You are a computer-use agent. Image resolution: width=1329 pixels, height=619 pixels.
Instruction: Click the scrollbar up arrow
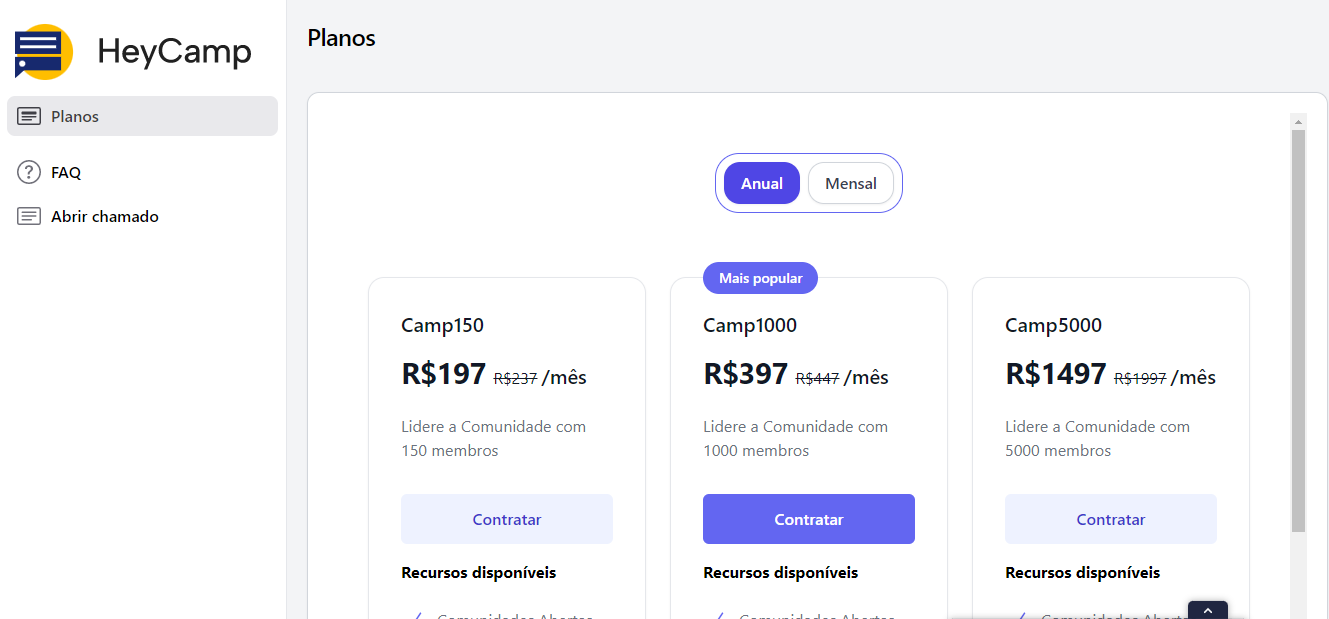click(x=1298, y=122)
